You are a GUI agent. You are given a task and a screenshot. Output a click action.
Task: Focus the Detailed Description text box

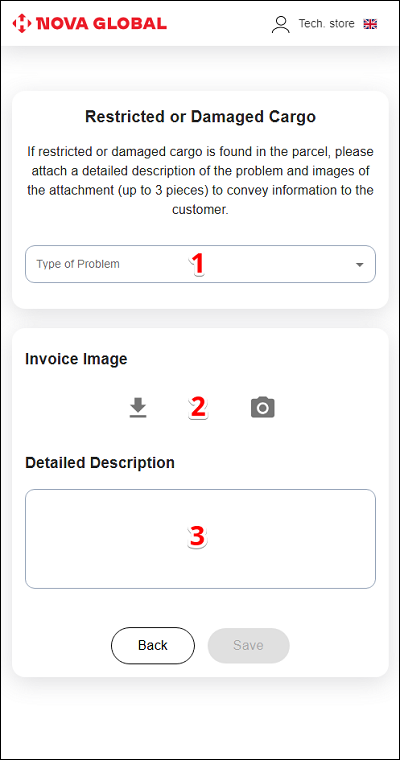click(x=200, y=539)
